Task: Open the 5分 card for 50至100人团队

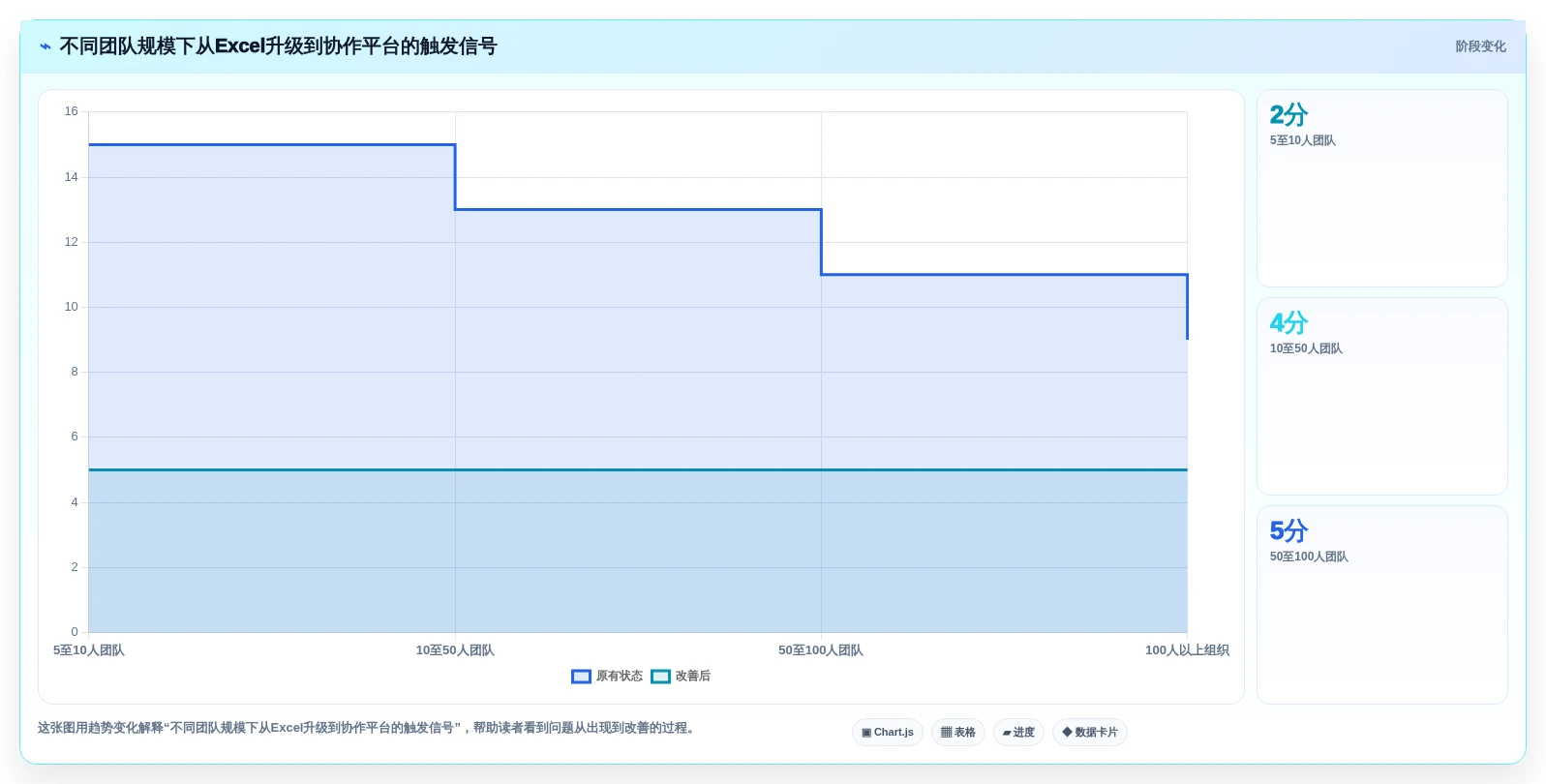Action: 1381,605
